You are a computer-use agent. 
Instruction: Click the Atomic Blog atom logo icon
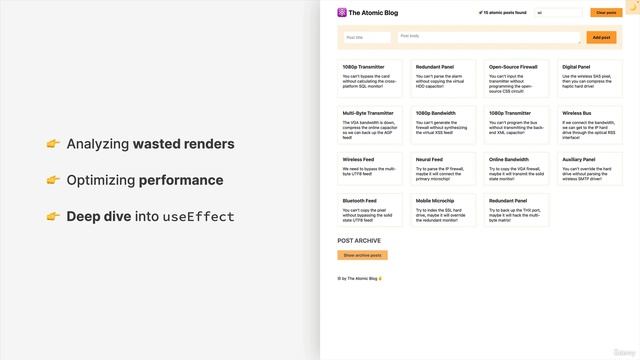pos(342,13)
